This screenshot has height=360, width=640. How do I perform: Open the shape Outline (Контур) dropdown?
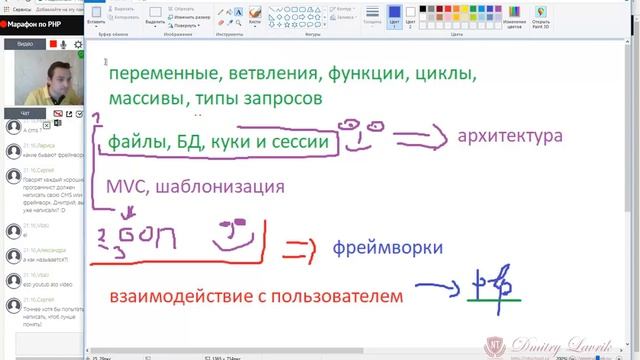point(342,9)
